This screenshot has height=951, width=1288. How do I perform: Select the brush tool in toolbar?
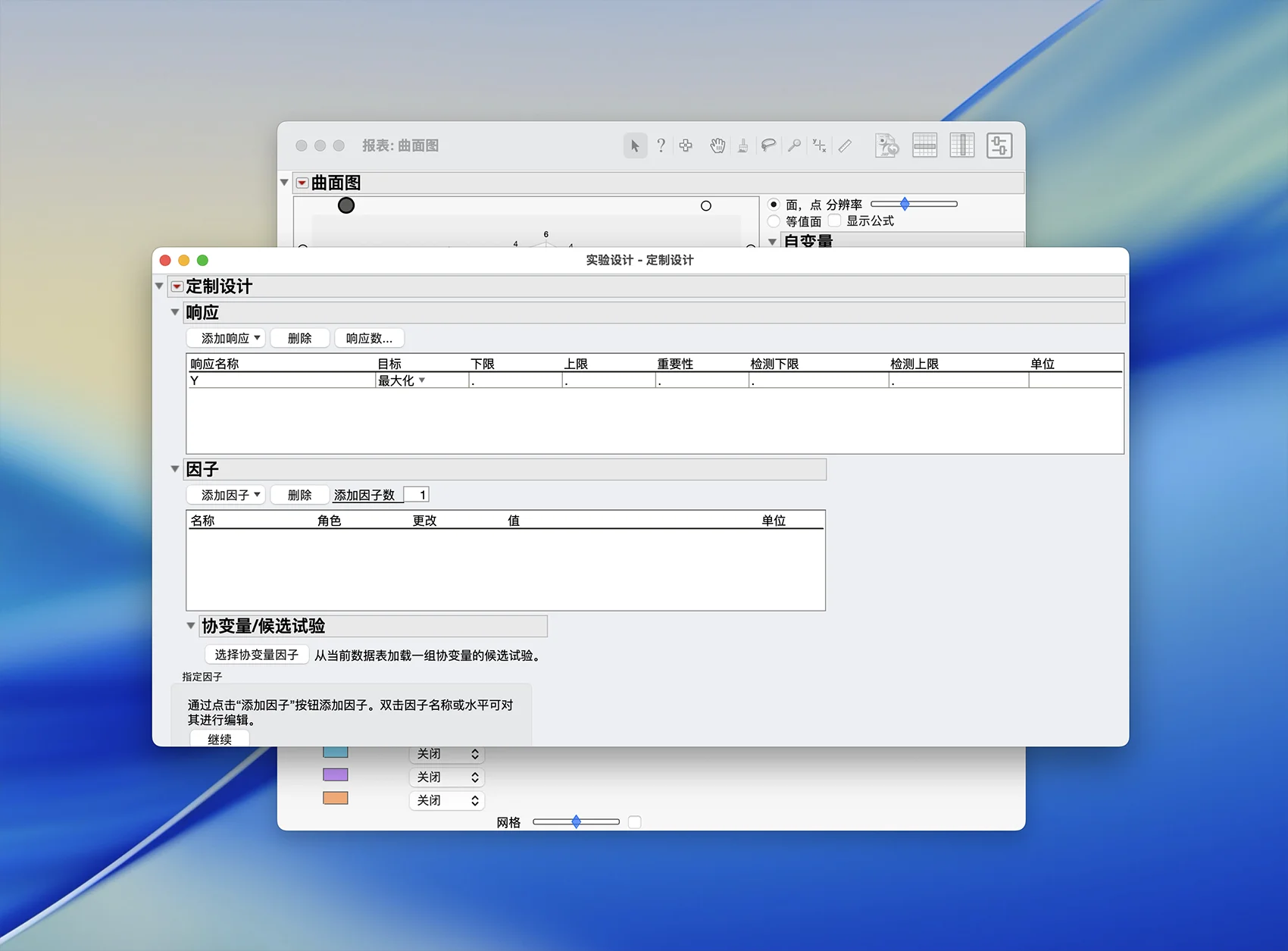742,145
